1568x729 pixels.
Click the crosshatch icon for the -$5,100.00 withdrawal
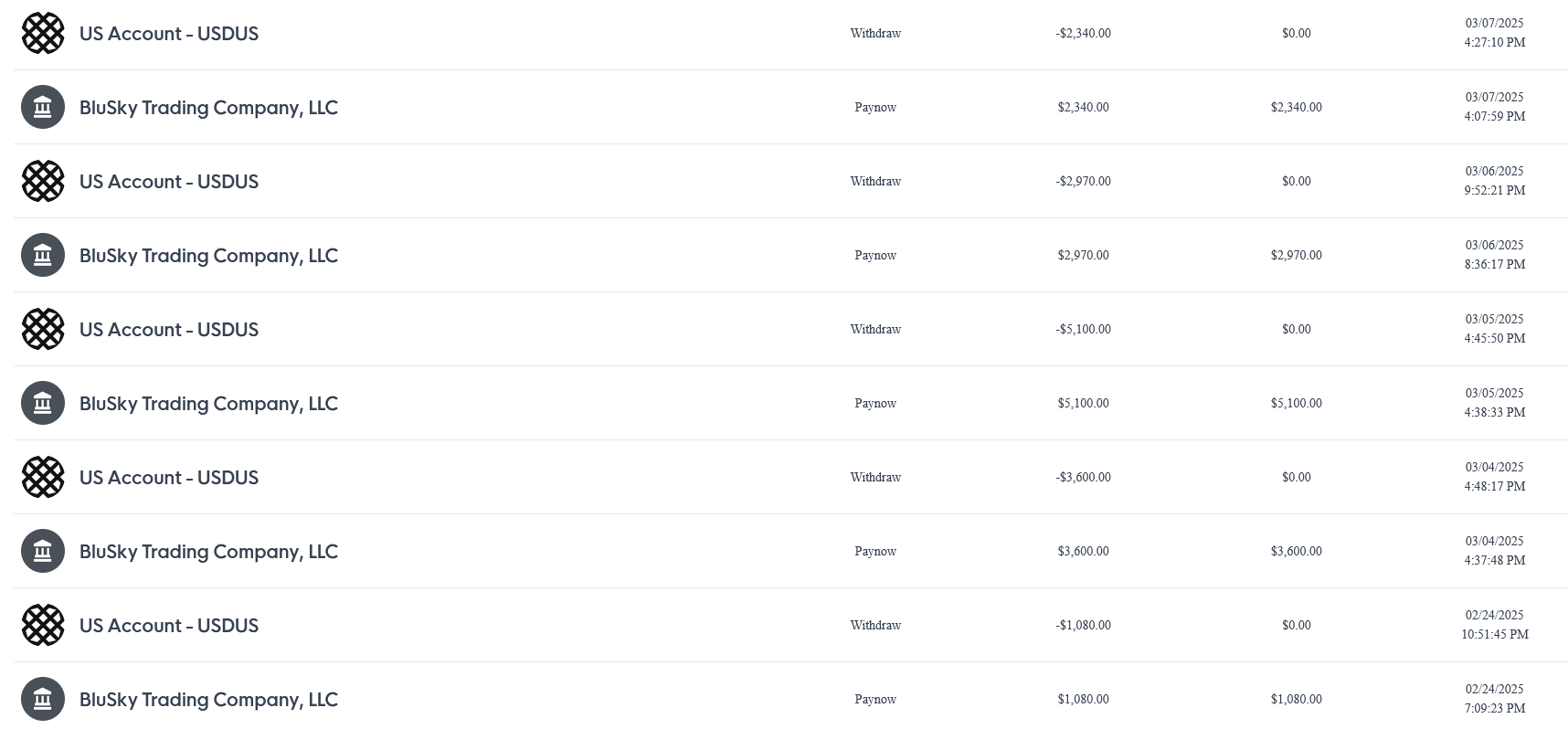(x=43, y=329)
